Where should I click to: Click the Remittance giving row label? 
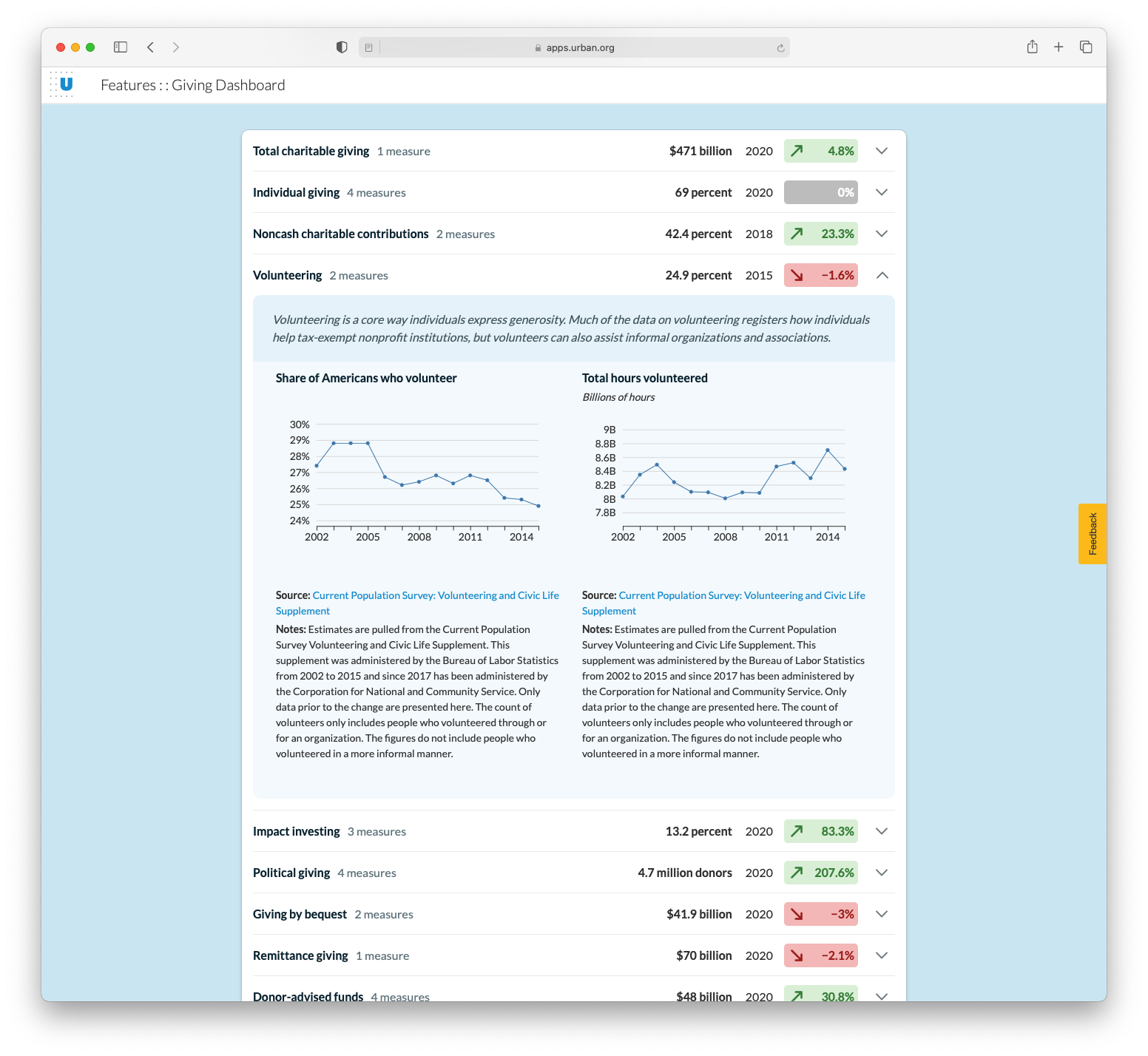pyautogui.click(x=300, y=955)
